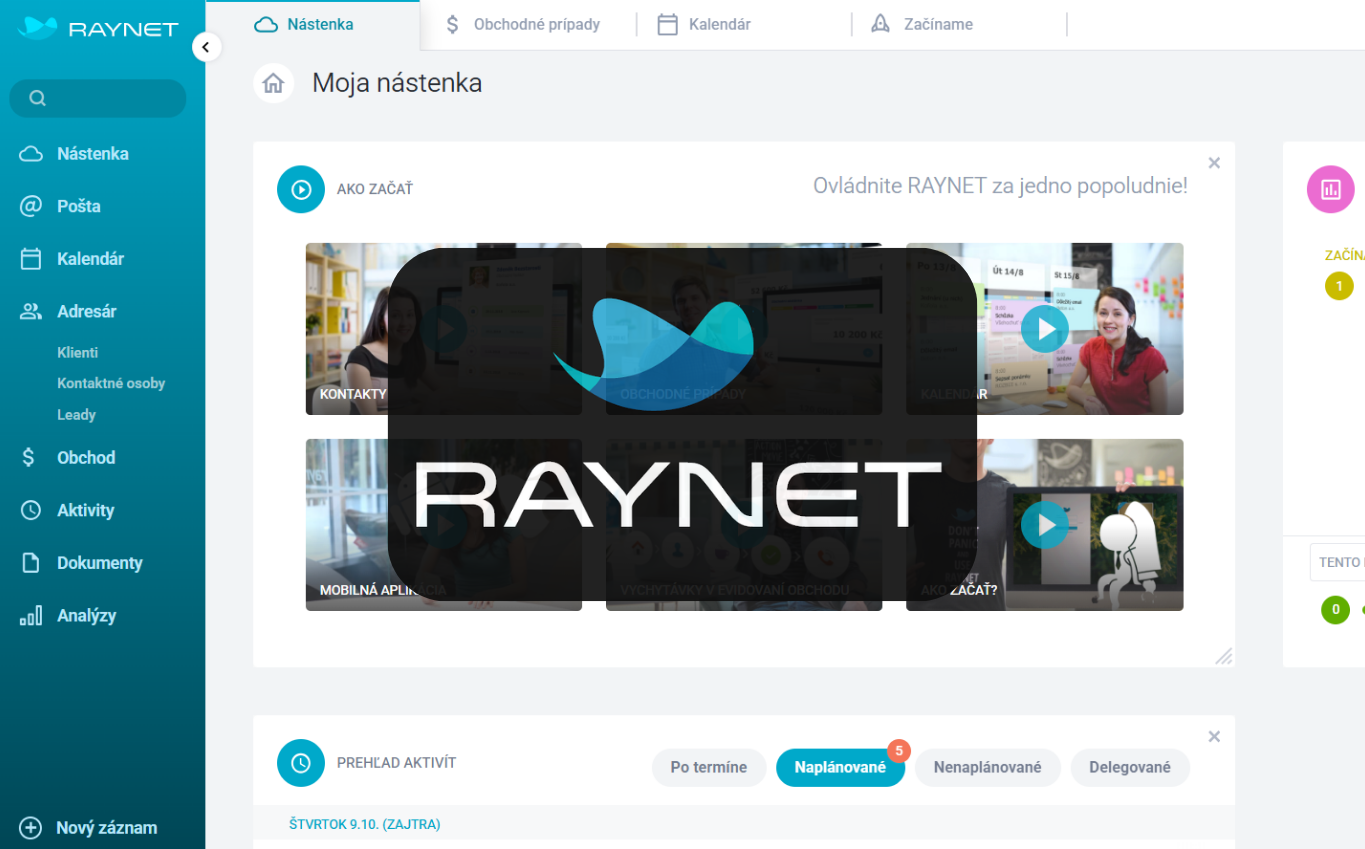
Task: Close the Prehľad aktivít widget
Action: (x=1214, y=737)
